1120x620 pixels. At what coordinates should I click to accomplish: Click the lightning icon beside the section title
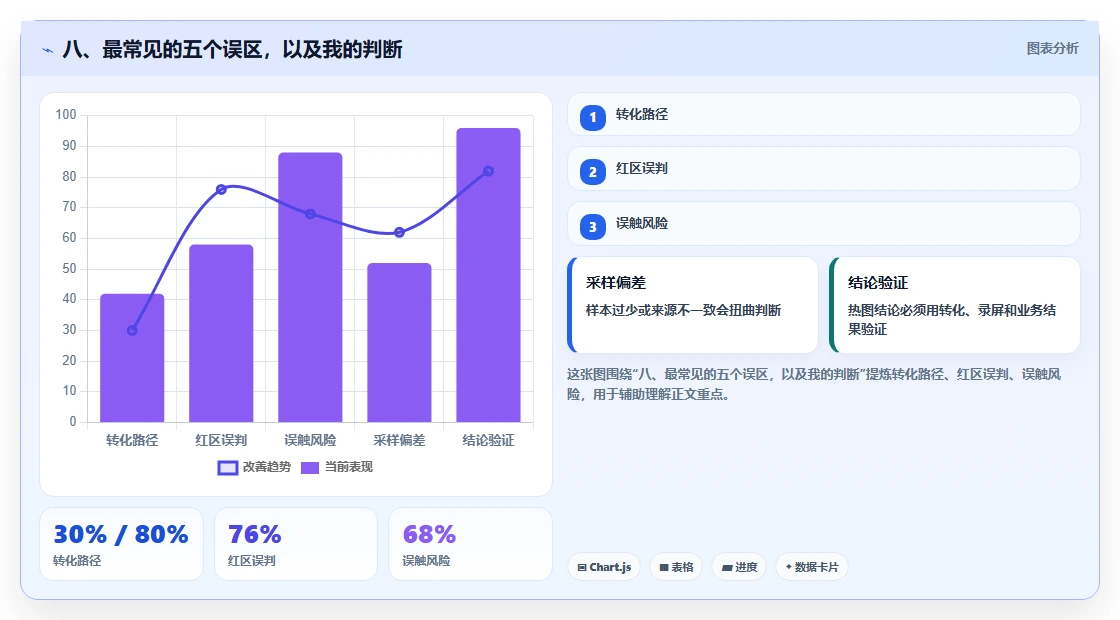click(x=48, y=50)
